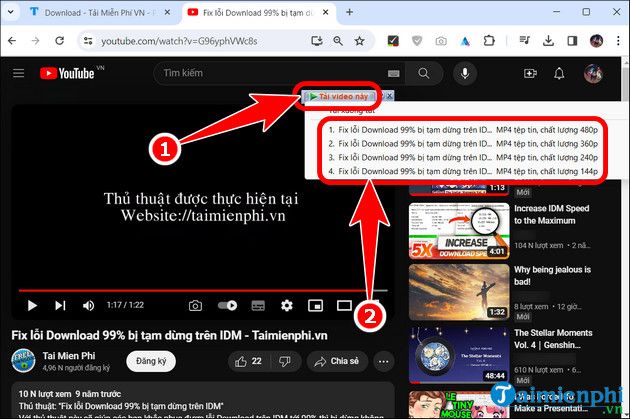This screenshot has width=630, height=419.
Task: Take a screenshot with the player's camera icon
Action: pyautogui.click(x=195, y=306)
